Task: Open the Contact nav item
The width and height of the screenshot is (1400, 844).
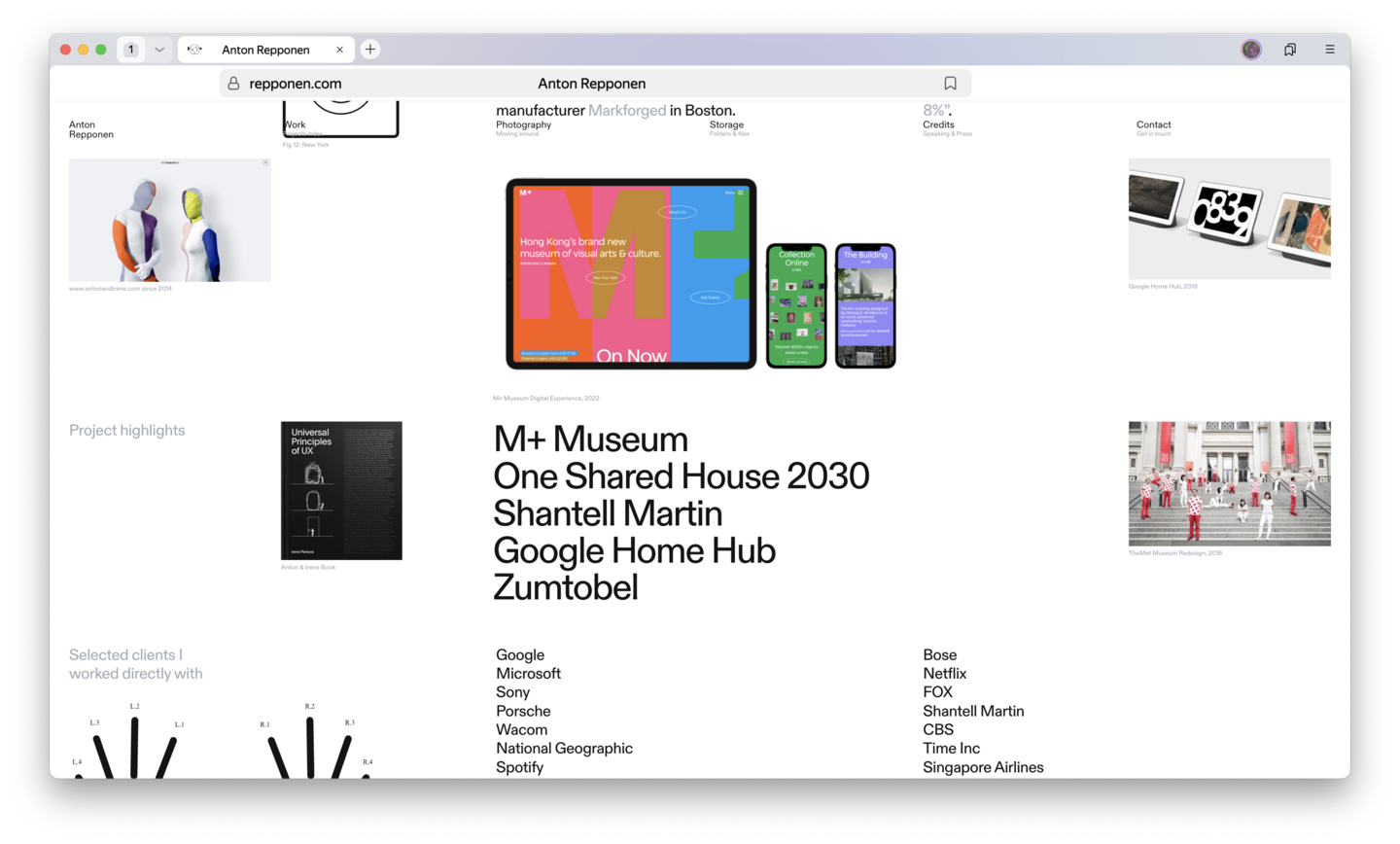Action: tap(1153, 124)
